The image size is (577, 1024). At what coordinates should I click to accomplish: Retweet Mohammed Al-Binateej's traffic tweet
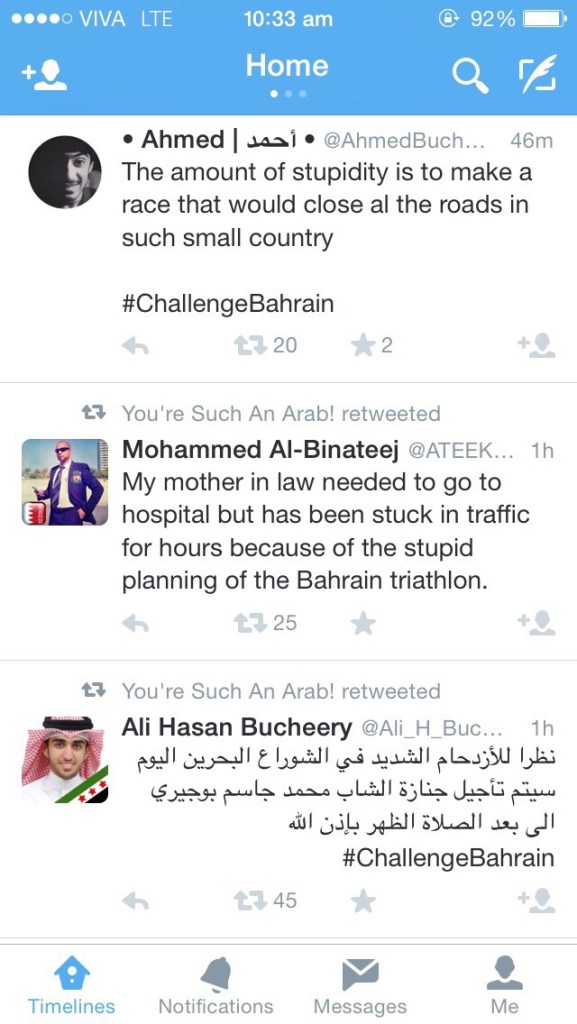tap(250, 621)
